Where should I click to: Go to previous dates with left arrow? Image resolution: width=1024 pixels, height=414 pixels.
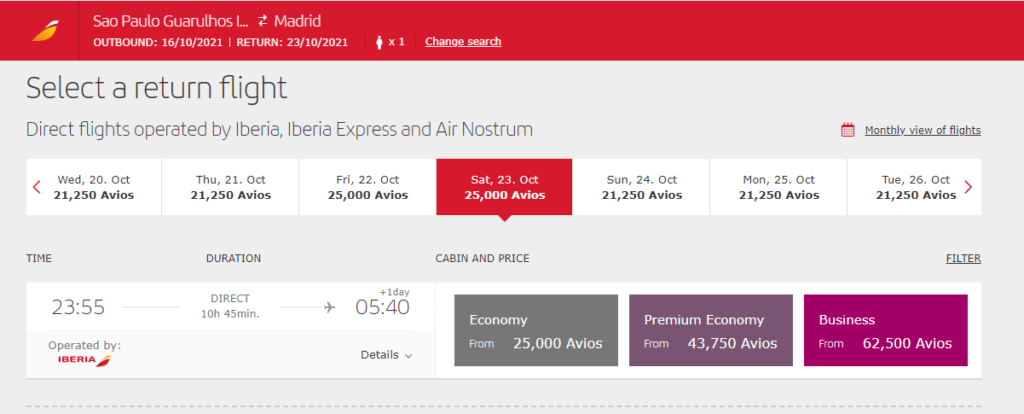(37, 187)
